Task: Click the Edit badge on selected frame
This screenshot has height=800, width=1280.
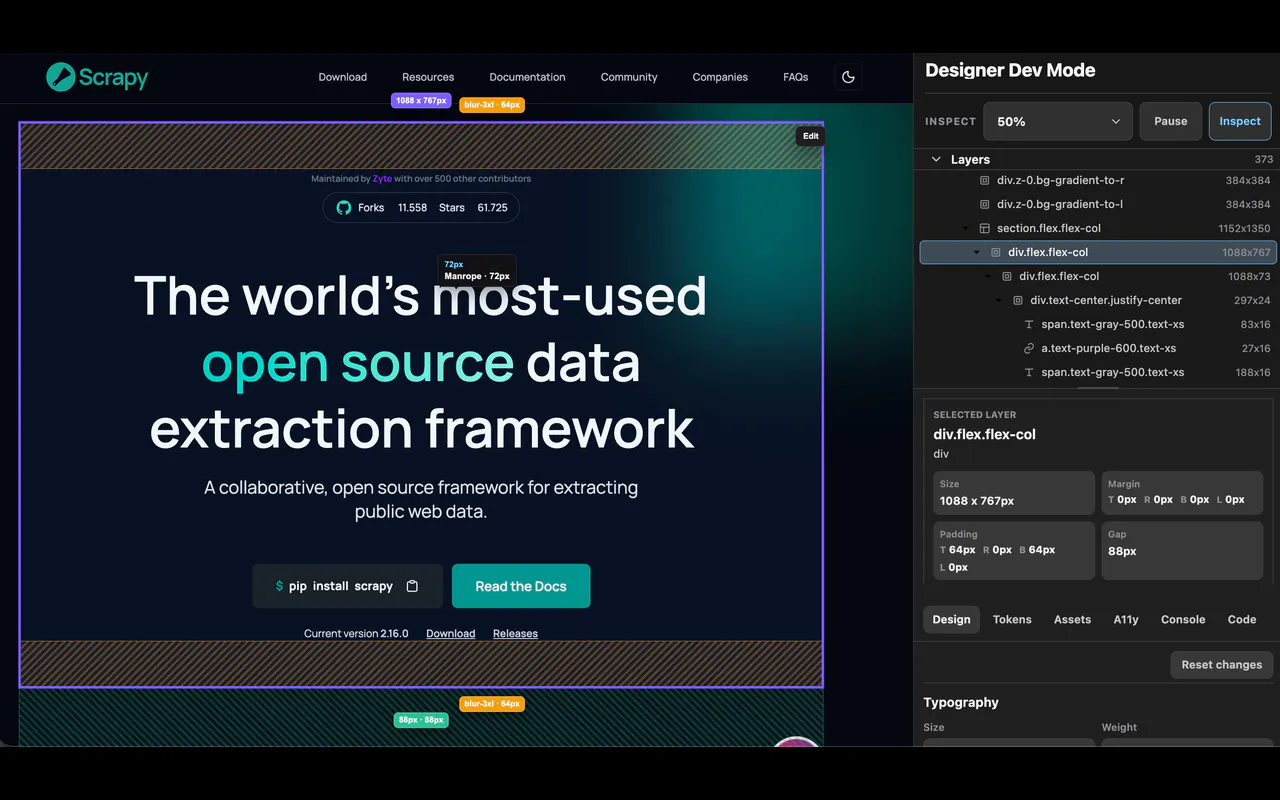Action: [x=811, y=136]
